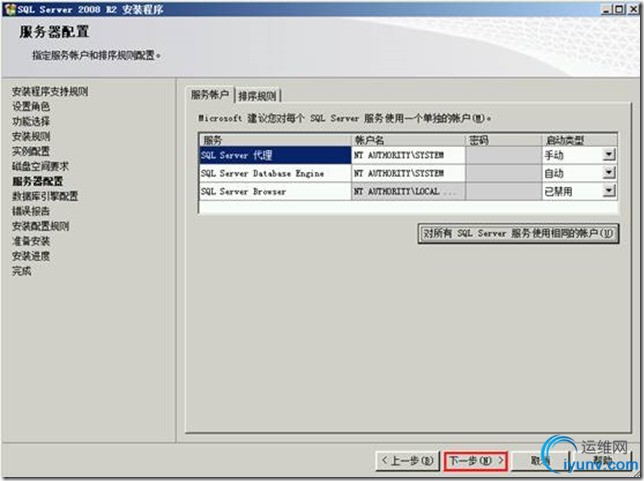Viewport: 644px width, 481px height.
Task: Click NT AUTHORITY\LOCAL account cell for Browser
Action: point(408,191)
